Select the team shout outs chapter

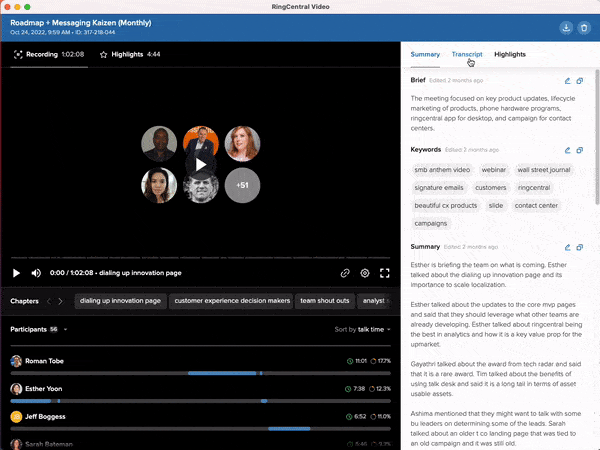click(325, 300)
